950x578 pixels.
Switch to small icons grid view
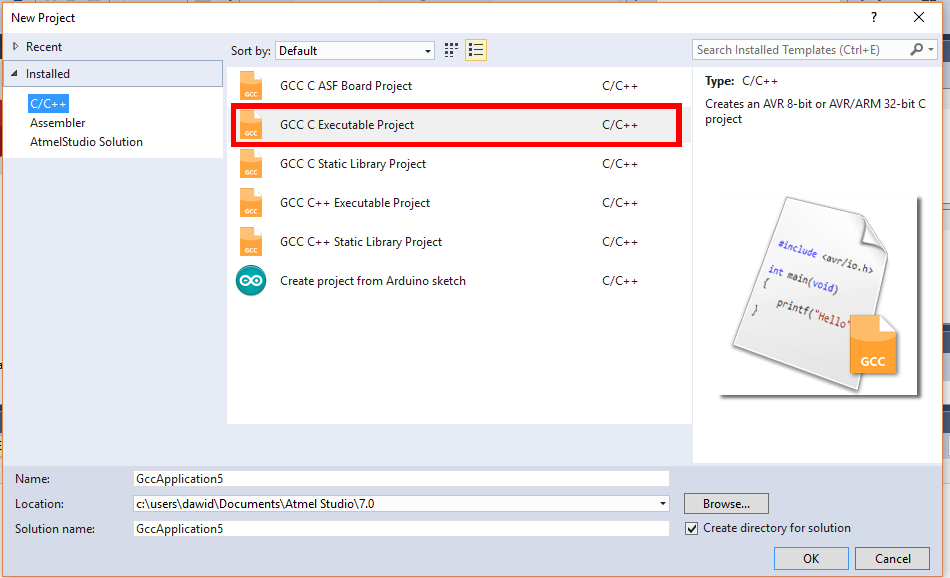pyautogui.click(x=451, y=50)
